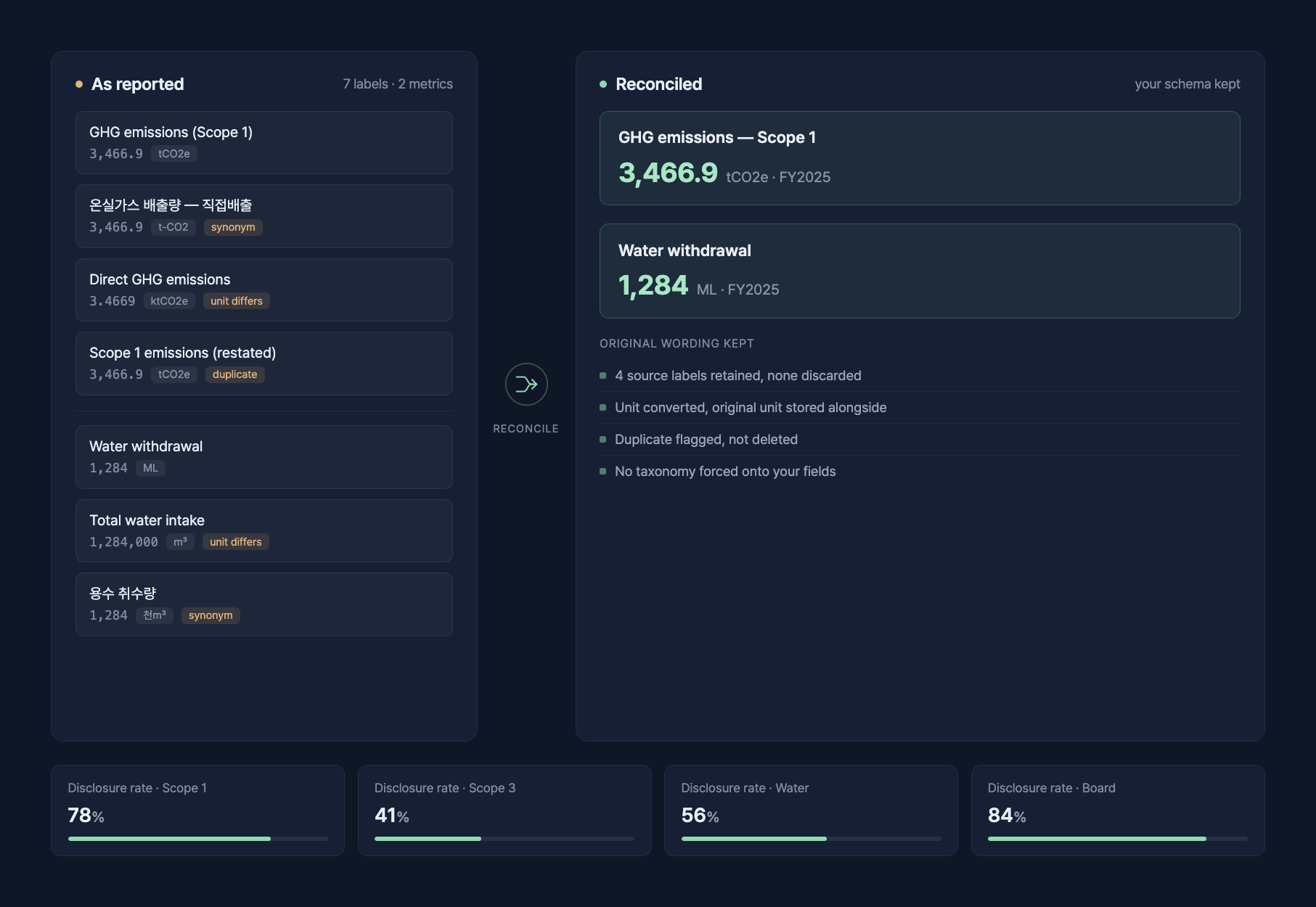The image size is (1316, 907).
Task: Click the As reported heading
Action: pyautogui.click(x=138, y=84)
